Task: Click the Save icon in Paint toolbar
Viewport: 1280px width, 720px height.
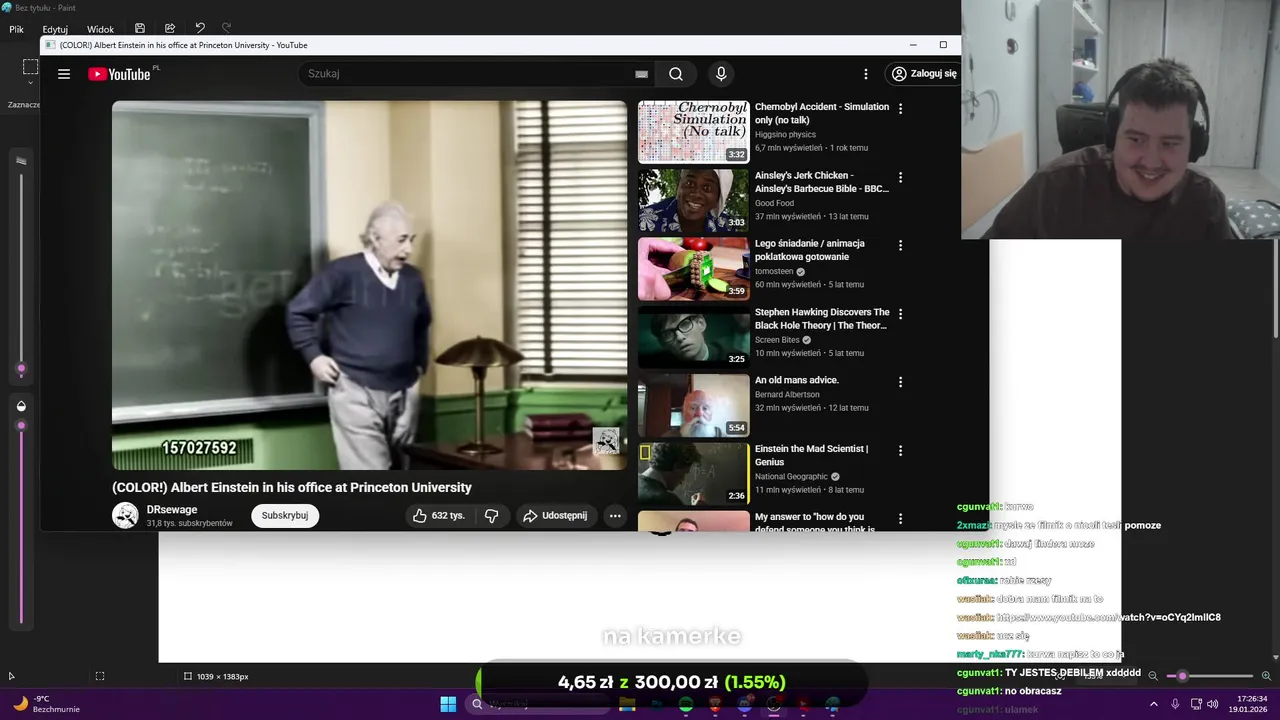Action: [140, 29]
